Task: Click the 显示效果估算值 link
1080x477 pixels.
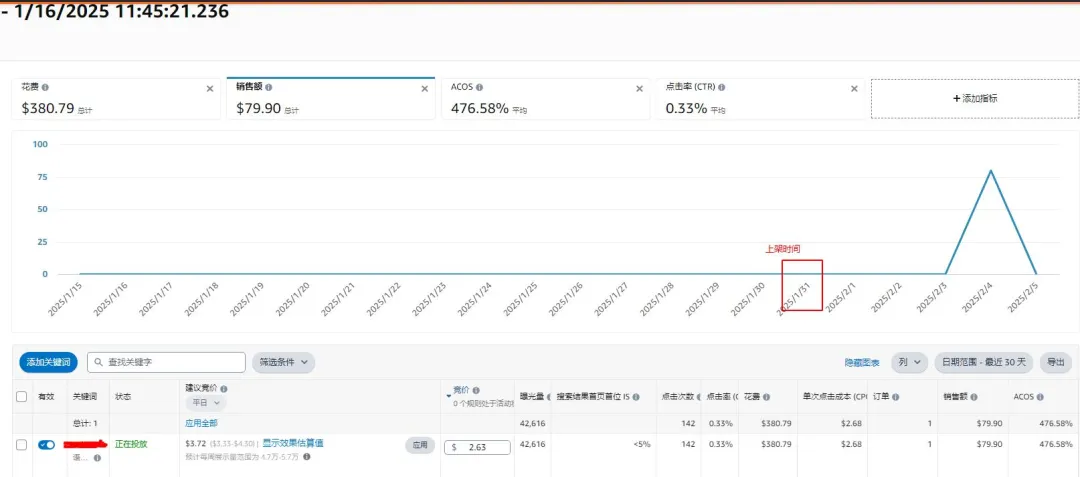Action: coord(293,443)
